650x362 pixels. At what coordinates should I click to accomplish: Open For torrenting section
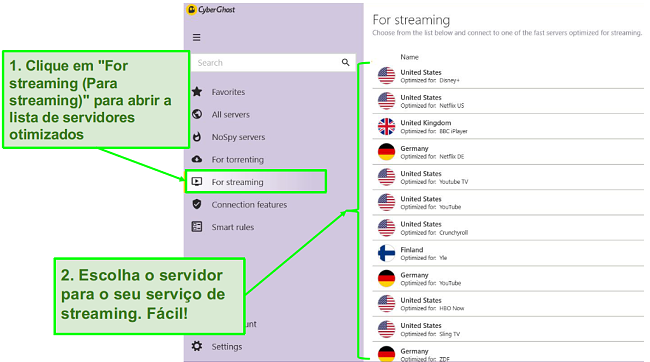point(238,159)
